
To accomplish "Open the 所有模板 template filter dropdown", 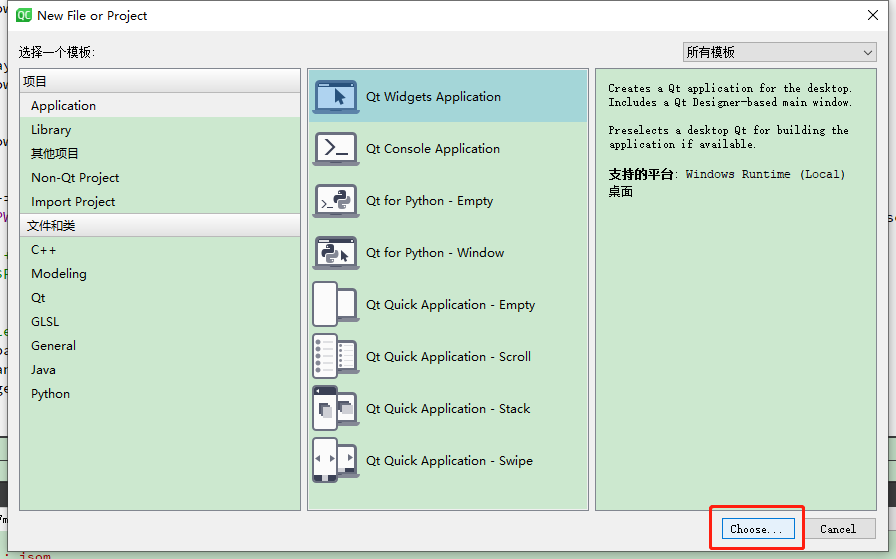I will (x=779, y=52).
